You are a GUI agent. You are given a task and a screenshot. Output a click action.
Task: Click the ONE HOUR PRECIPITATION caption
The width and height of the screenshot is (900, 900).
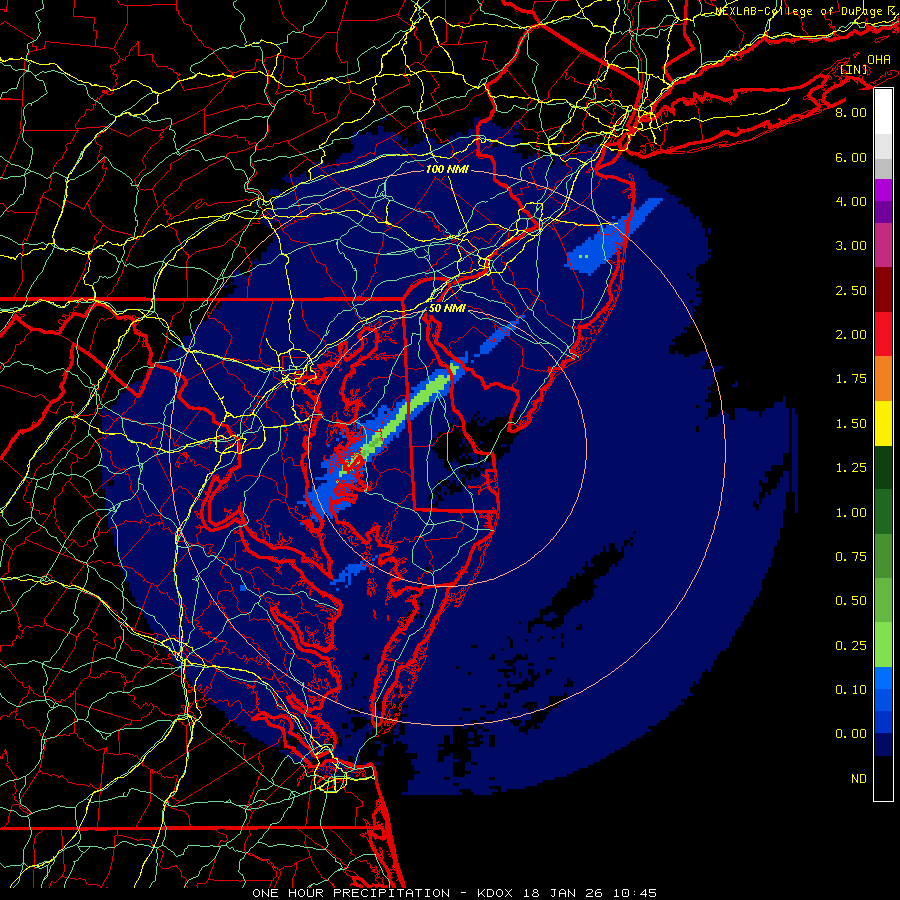[351, 893]
